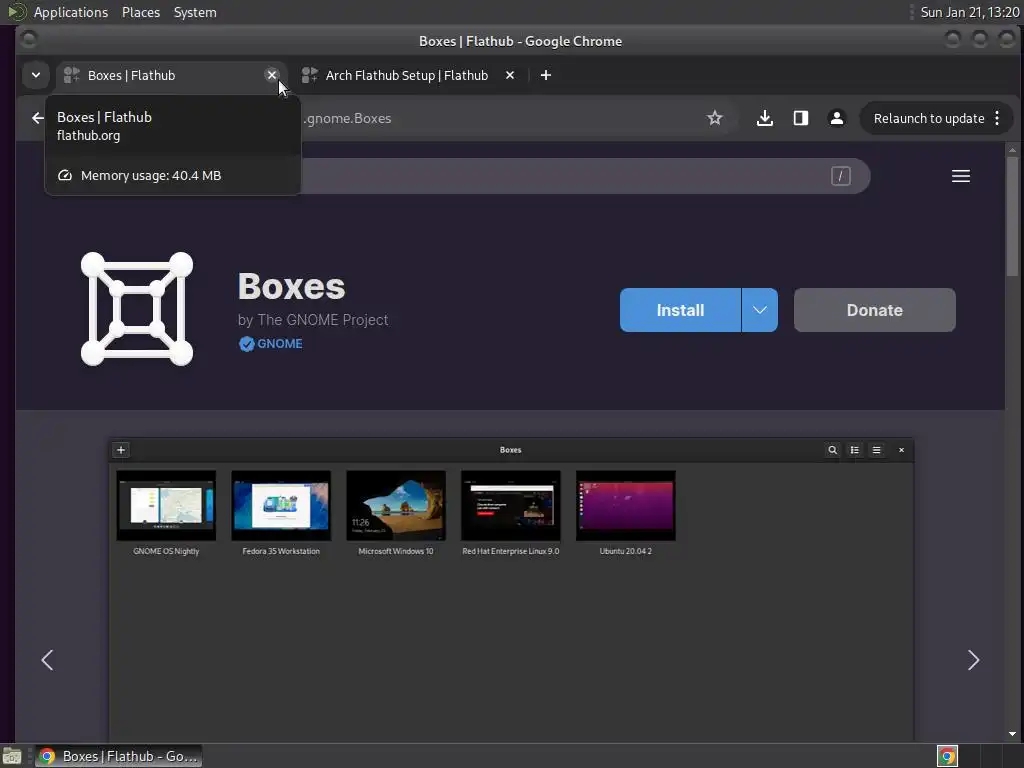Click the slash shortcut icon in search bar
The height and width of the screenshot is (768, 1024).
coord(840,176)
